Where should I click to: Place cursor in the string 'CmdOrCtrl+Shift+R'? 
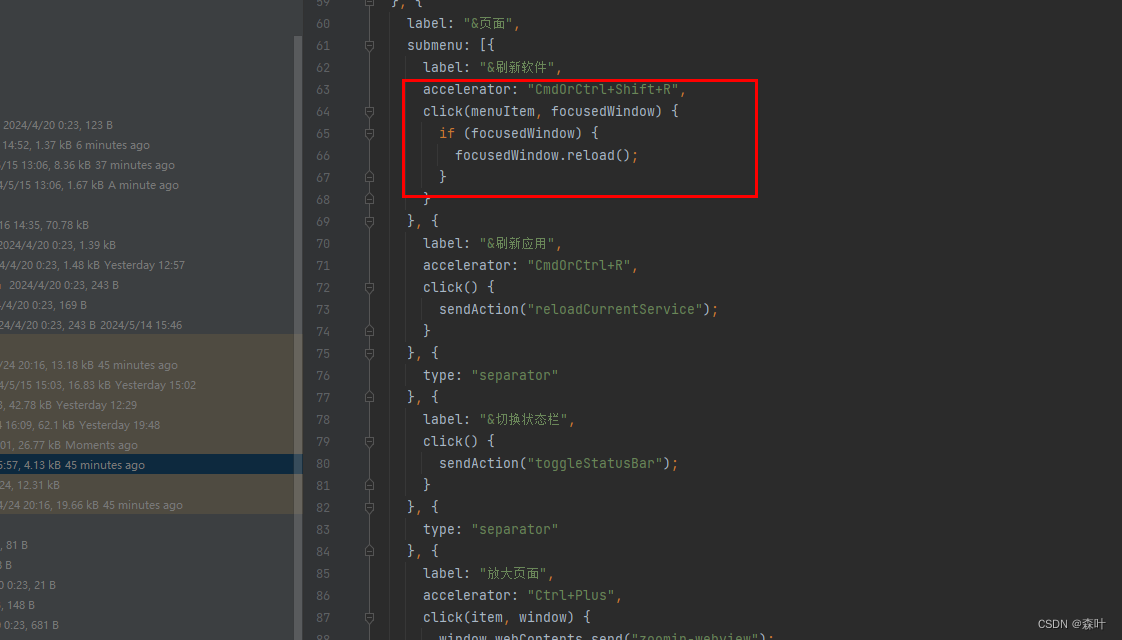[604, 89]
